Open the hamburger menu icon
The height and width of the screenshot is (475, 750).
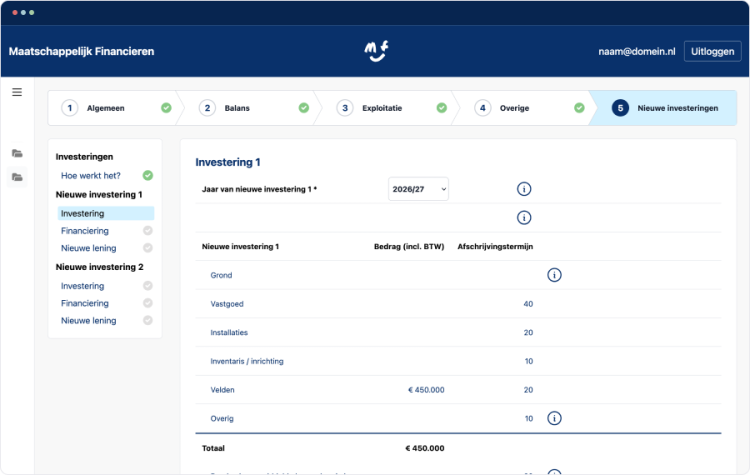tap(17, 92)
